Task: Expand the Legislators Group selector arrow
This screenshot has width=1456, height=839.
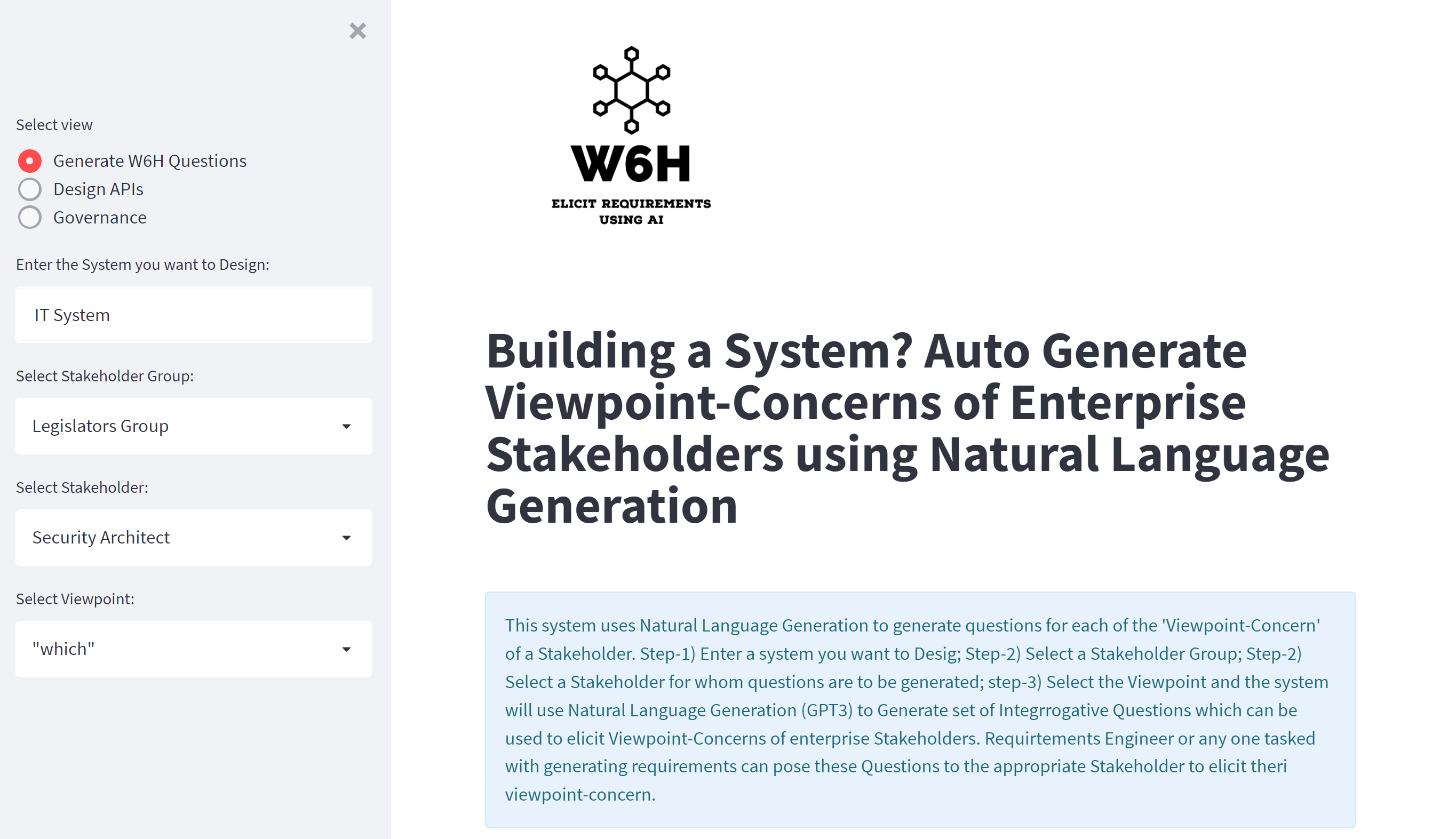Action: click(346, 426)
